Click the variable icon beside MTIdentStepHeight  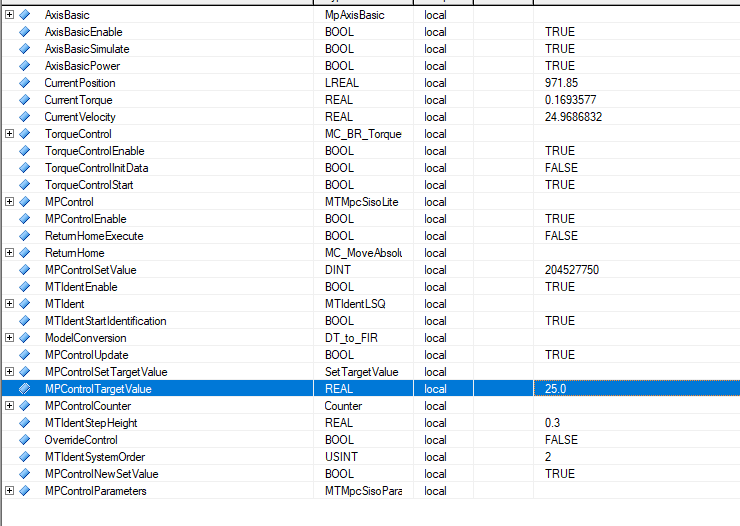[25, 422]
